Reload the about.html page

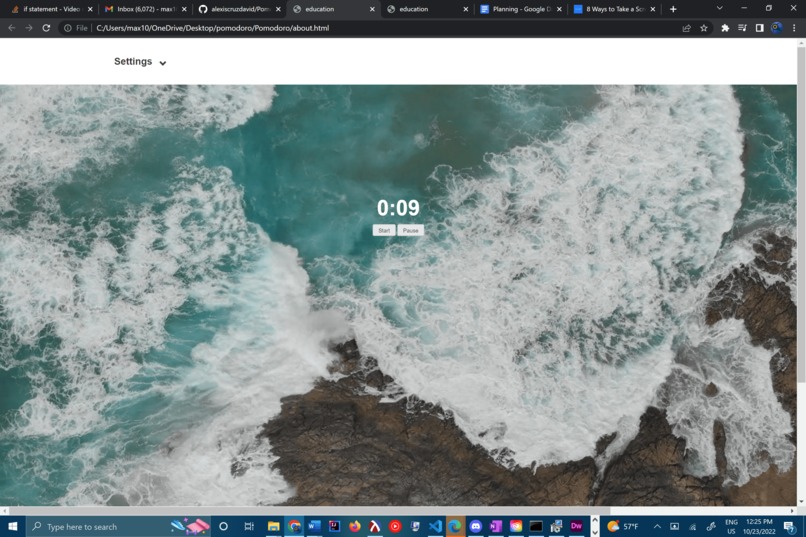46,28
